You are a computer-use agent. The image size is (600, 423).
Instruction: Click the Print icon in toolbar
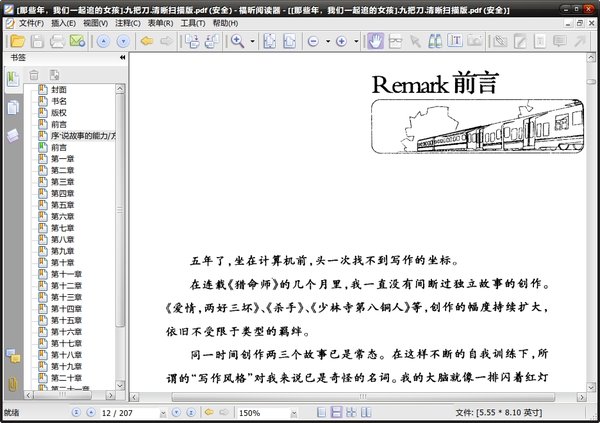click(x=58, y=42)
